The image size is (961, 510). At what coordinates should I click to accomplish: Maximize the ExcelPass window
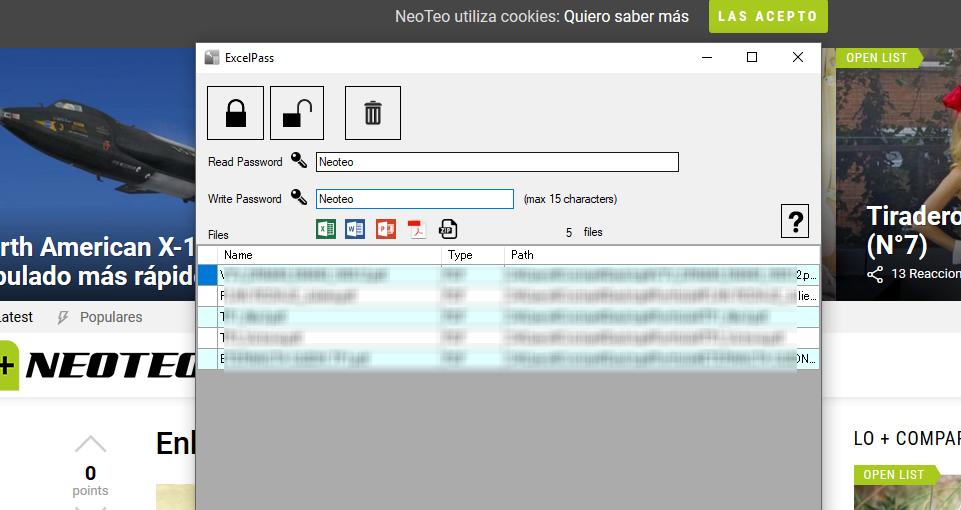click(752, 57)
